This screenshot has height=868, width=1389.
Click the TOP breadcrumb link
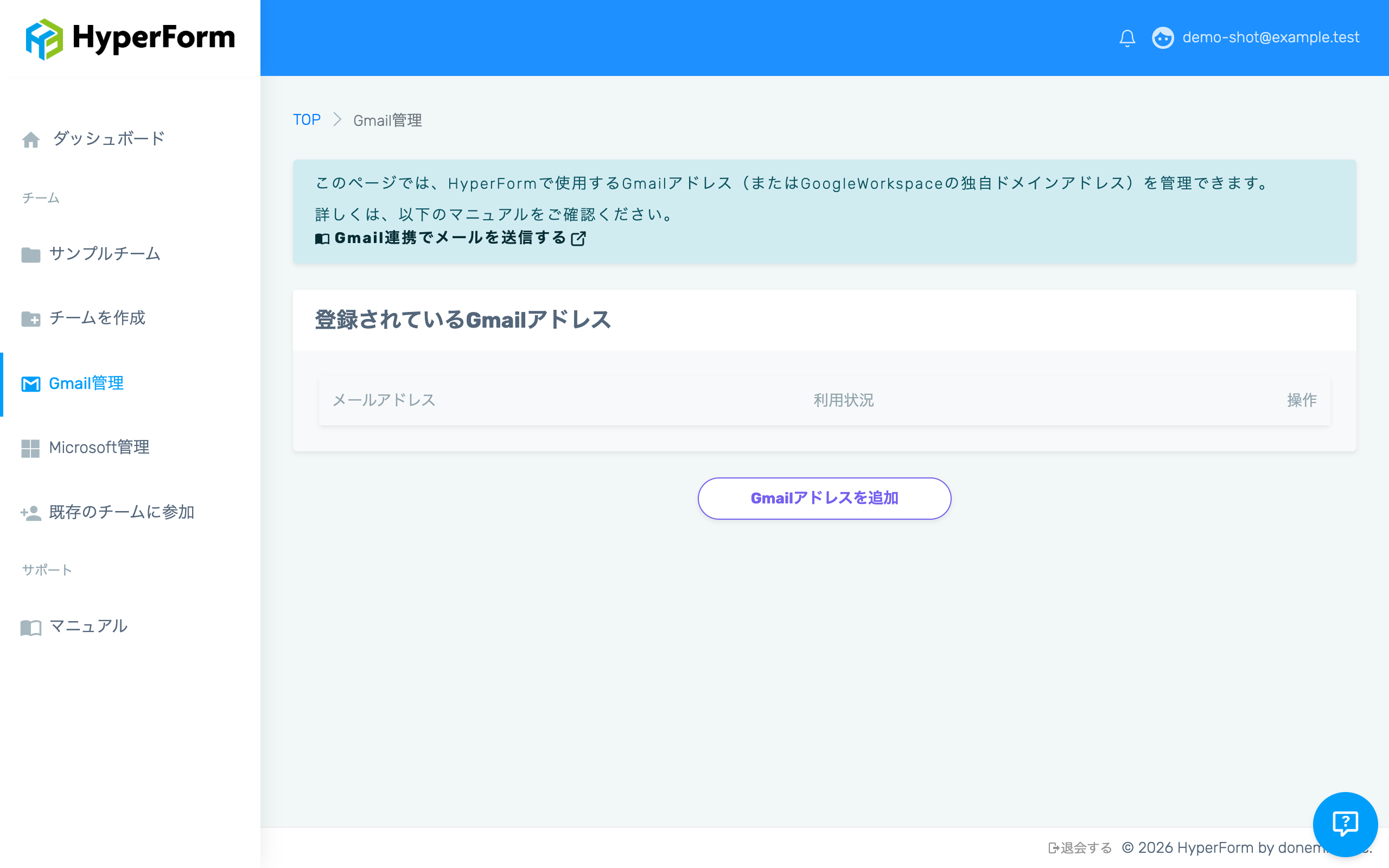pyautogui.click(x=307, y=120)
